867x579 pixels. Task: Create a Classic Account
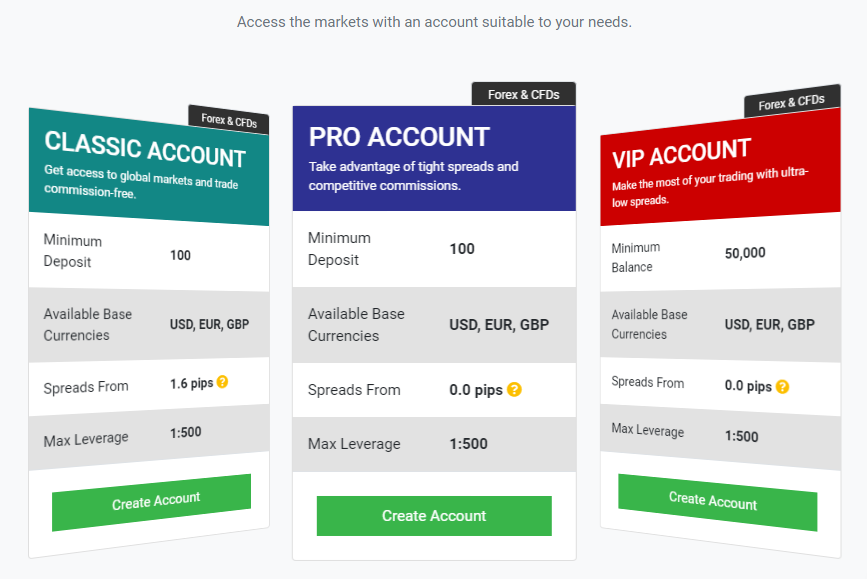point(152,501)
